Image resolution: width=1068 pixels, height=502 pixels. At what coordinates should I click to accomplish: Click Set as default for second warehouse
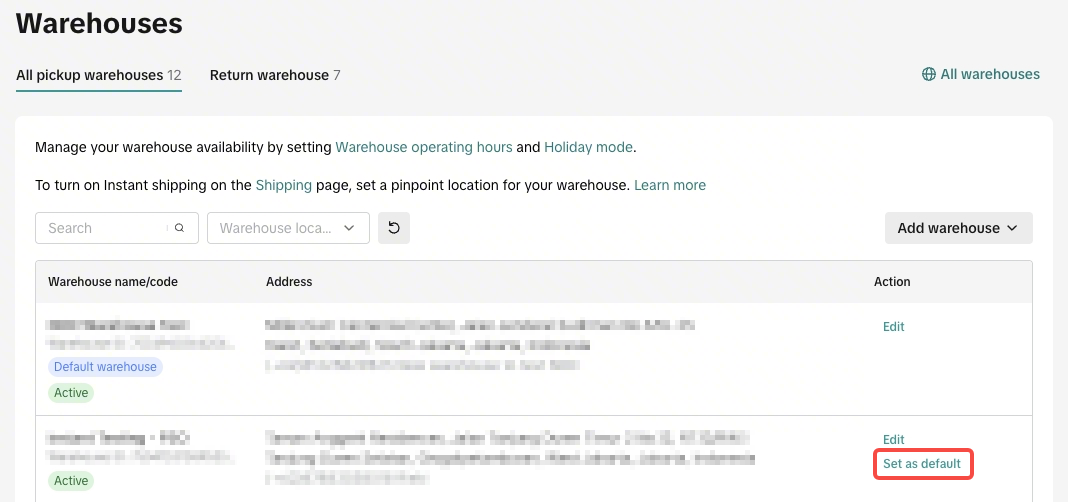tap(922, 464)
